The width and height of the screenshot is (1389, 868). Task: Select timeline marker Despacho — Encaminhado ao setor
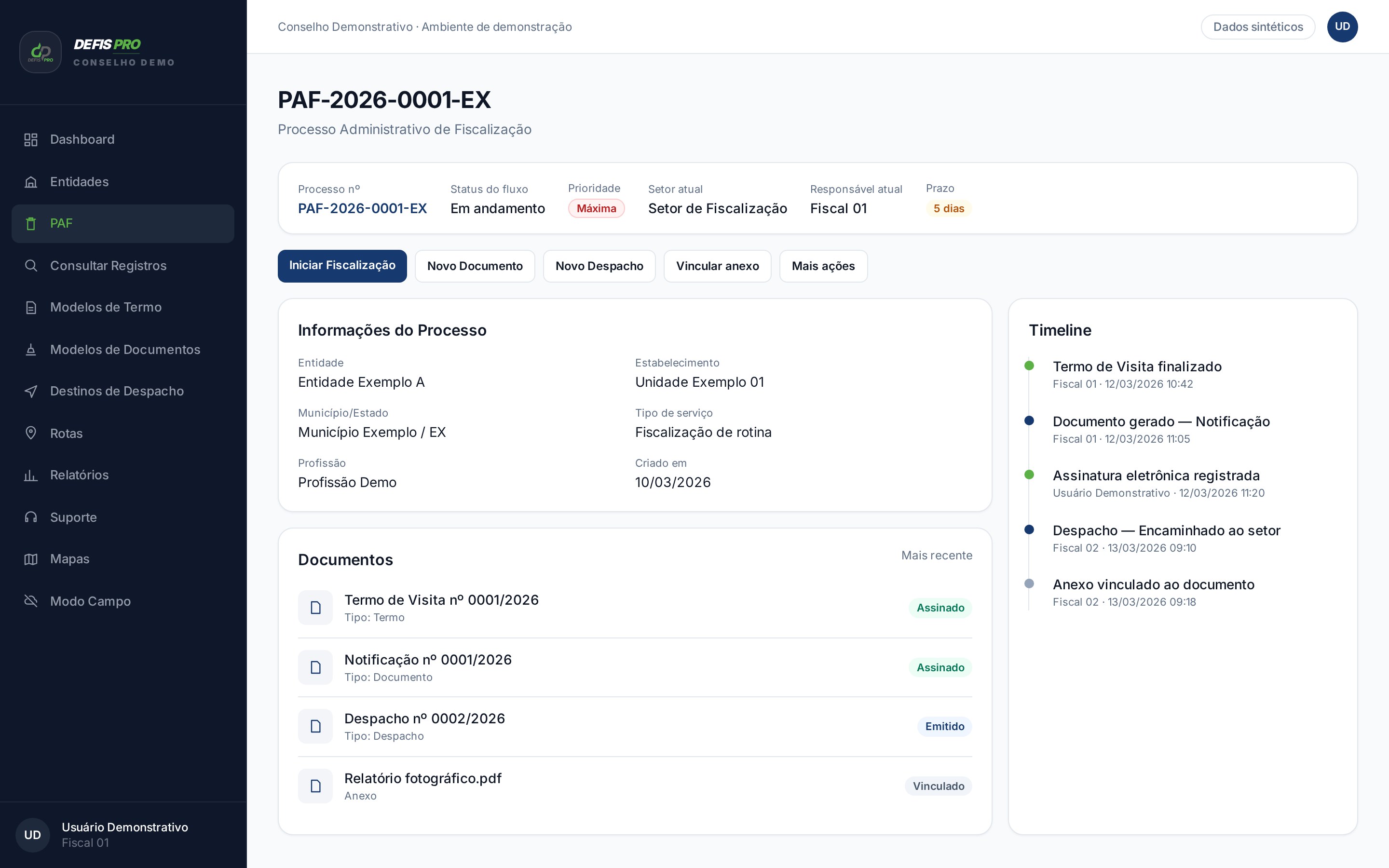click(x=1029, y=529)
